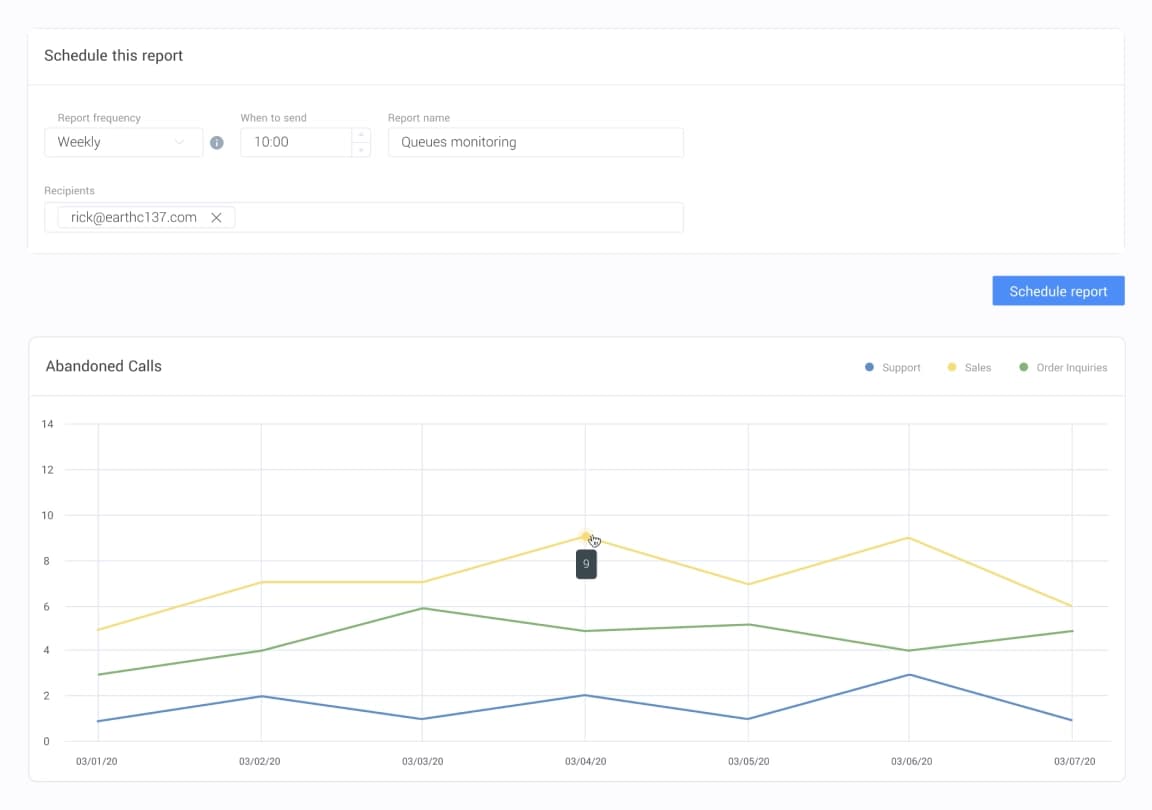The height and width of the screenshot is (810, 1152).
Task: Click the info icon next to Weekly
Action: [217, 143]
